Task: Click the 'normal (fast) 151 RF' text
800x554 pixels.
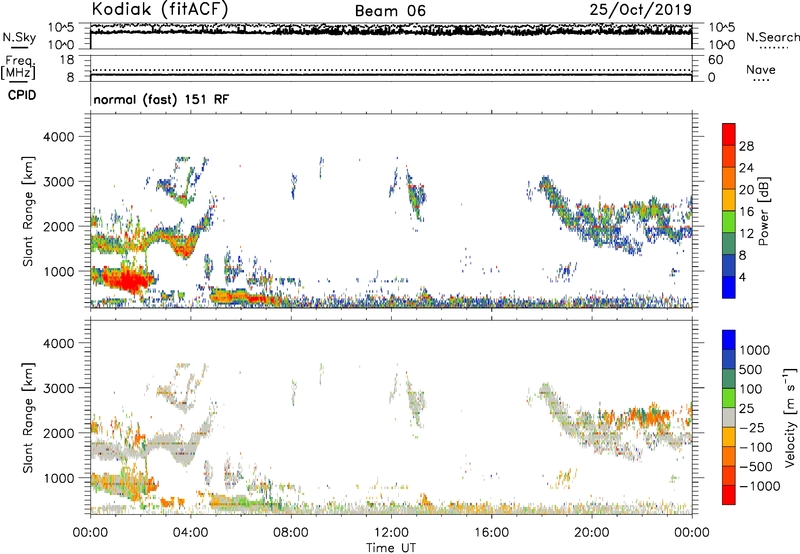Action: (x=161, y=99)
